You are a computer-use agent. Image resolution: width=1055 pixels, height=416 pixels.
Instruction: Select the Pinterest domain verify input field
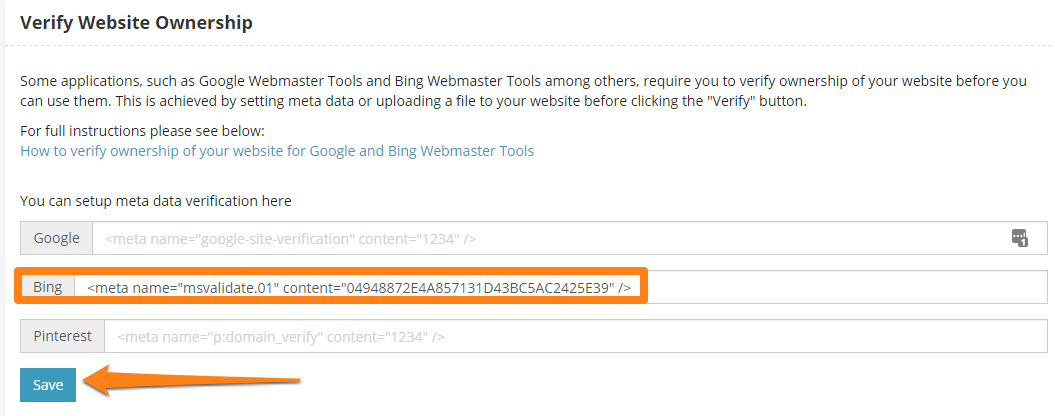tap(575, 337)
